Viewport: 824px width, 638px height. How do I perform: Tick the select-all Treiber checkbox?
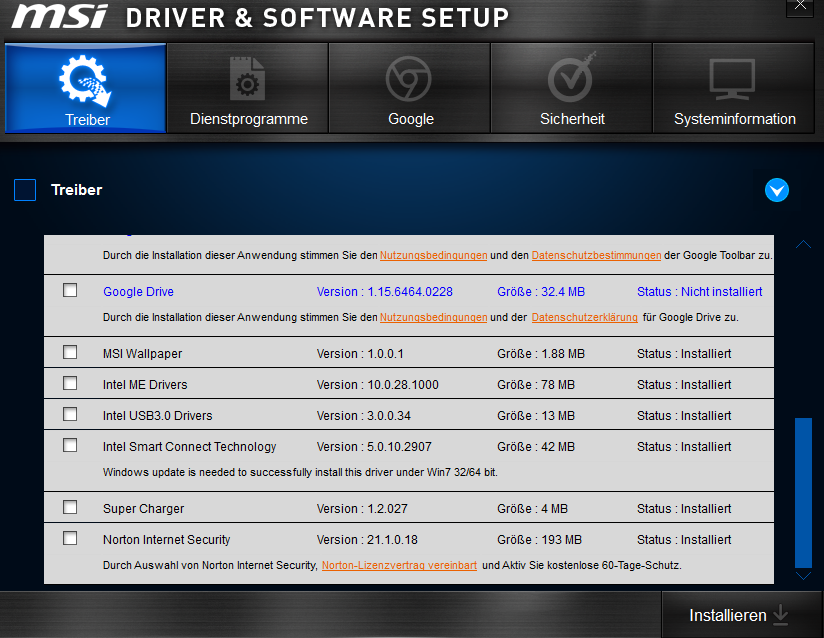25,190
